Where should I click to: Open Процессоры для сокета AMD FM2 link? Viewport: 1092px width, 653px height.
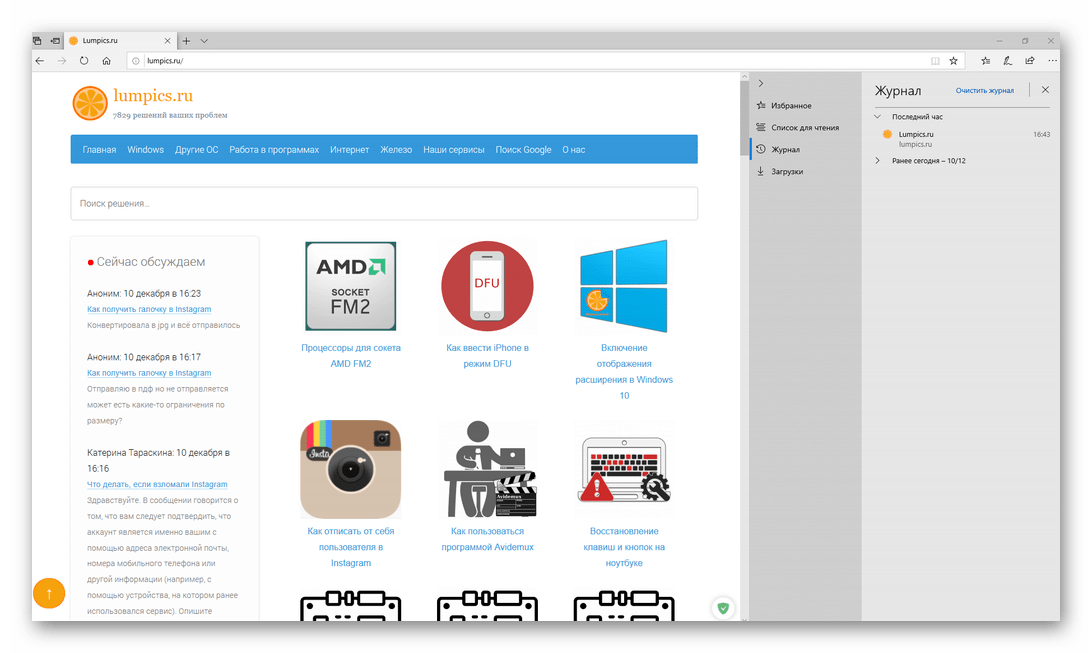click(350, 356)
